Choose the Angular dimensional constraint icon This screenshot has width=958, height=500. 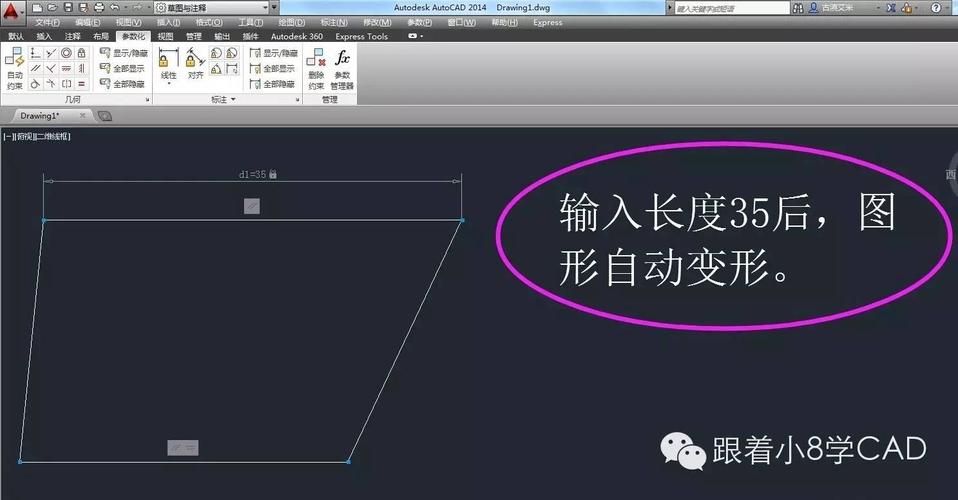coord(216,69)
